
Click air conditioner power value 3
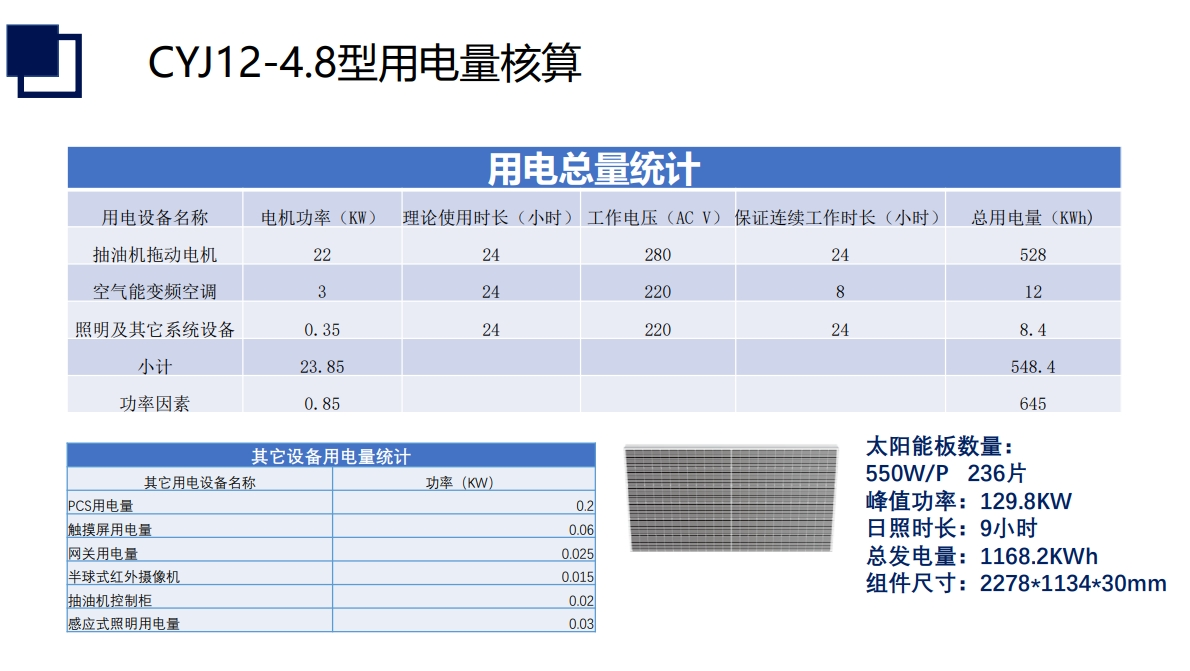click(x=322, y=292)
